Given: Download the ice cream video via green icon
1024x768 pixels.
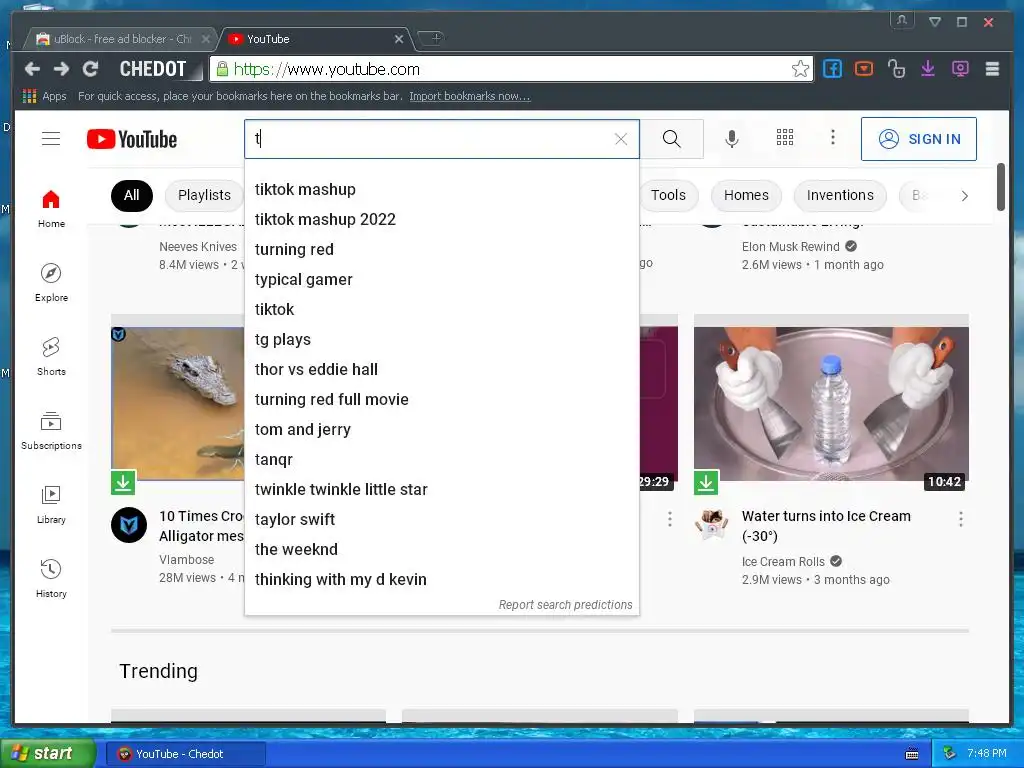Looking at the screenshot, I should [x=706, y=482].
